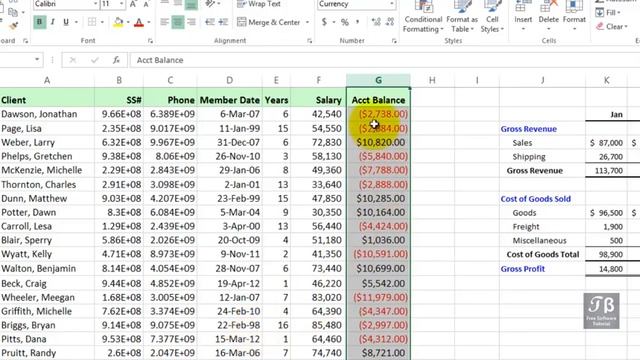Click Accounting dollar format icon
640x360 pixels.
pos(324,22)
